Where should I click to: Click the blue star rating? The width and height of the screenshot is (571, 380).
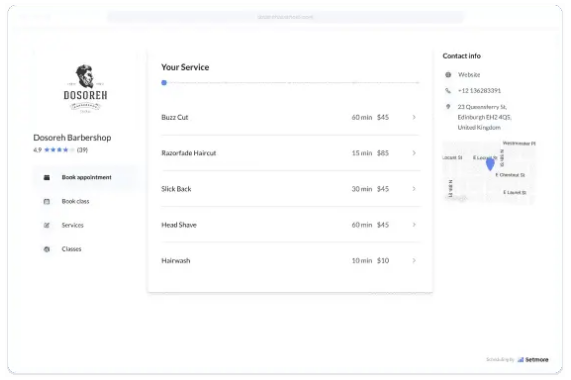coord(59,150)
